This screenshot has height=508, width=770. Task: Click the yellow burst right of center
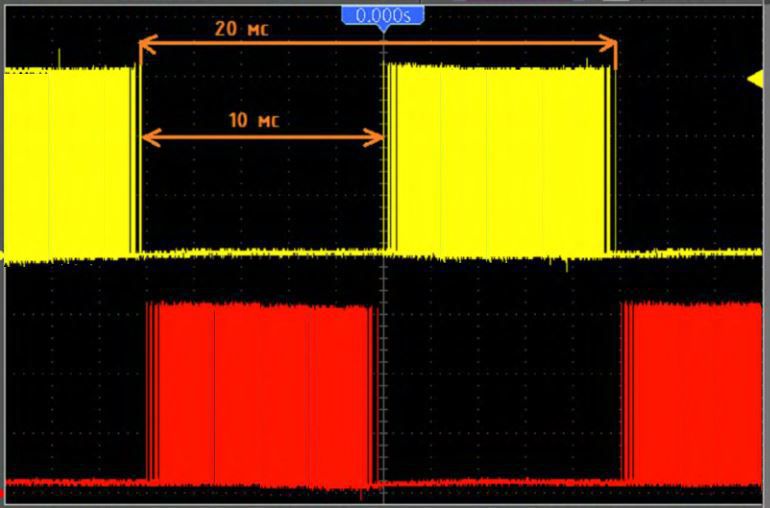pyautogui.click(x=497, y=160)
